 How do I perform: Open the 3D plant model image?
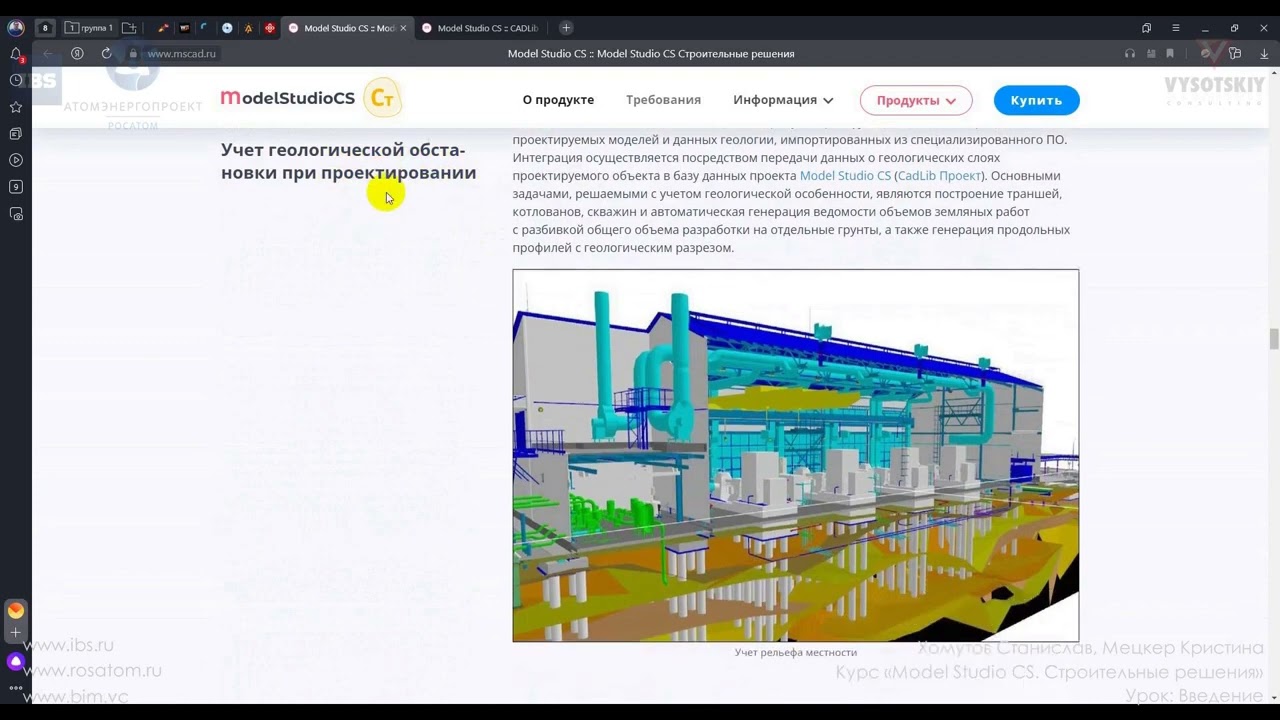pos(796,455)
